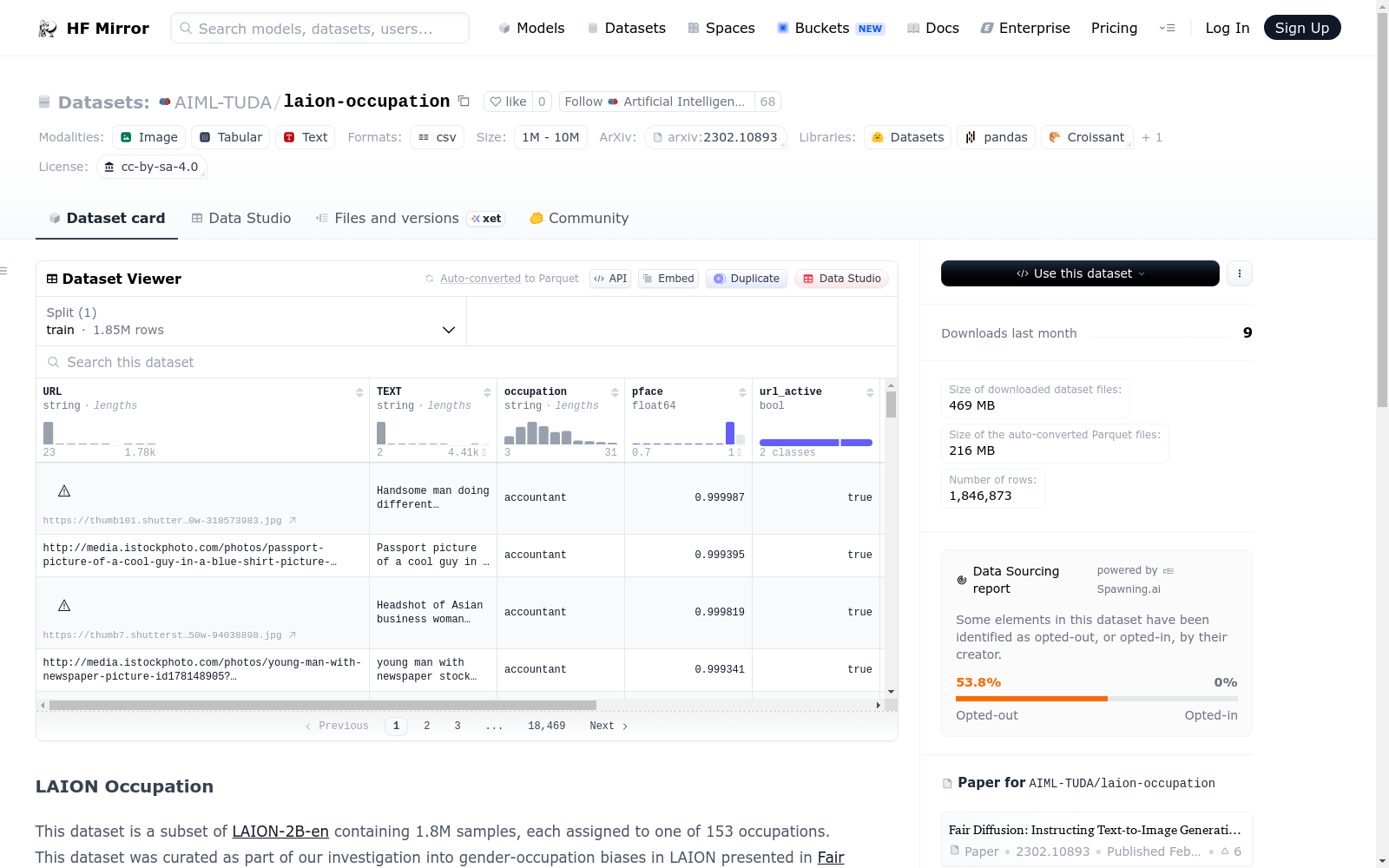The width and height of the screenshot is (1389, 868).
Task: Sort the URL column
Action: pyautogui.click(x=359, y=392)
